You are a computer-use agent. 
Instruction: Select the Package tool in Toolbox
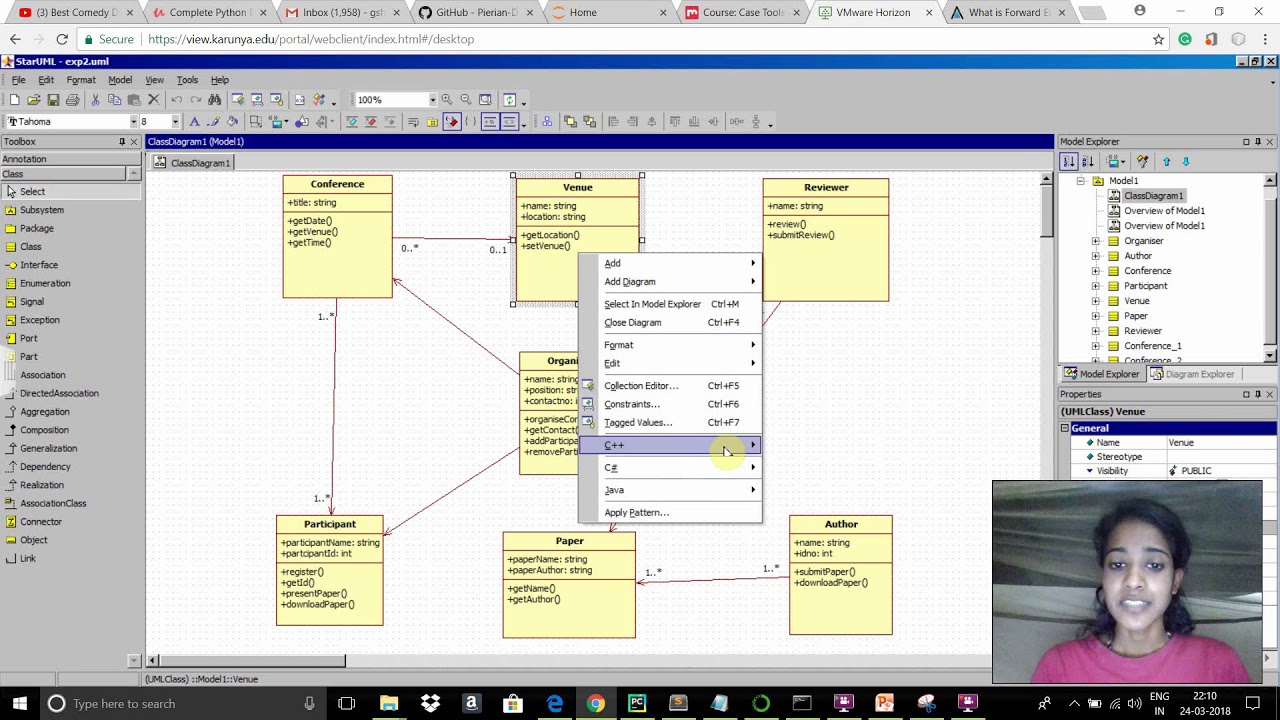[36, 228]
